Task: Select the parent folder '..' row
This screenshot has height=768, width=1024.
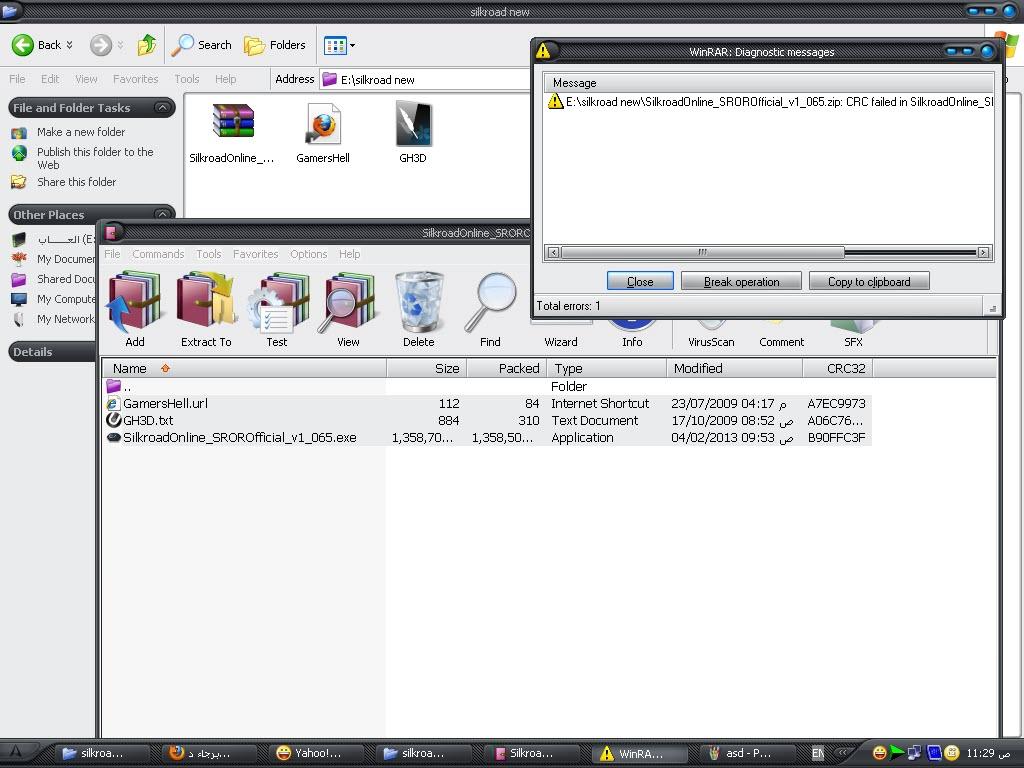Action: click(487, 387)
